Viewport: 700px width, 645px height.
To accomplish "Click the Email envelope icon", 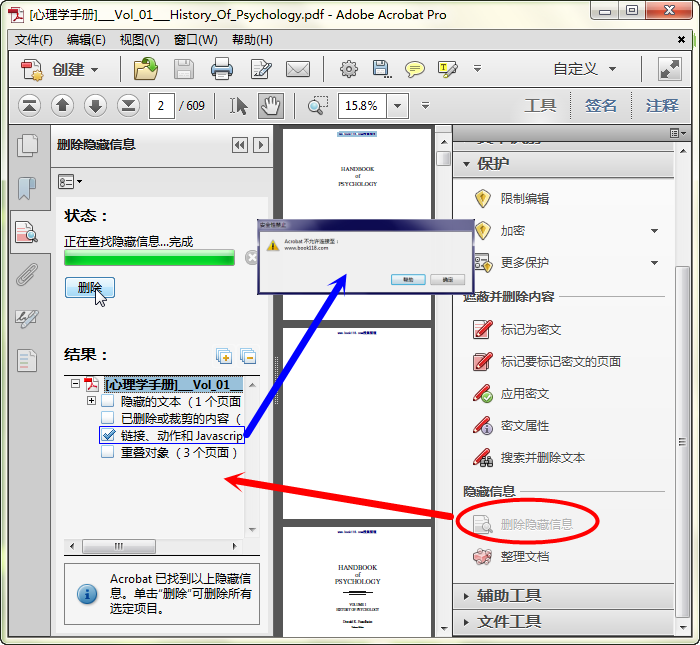I will coord(297,69).
